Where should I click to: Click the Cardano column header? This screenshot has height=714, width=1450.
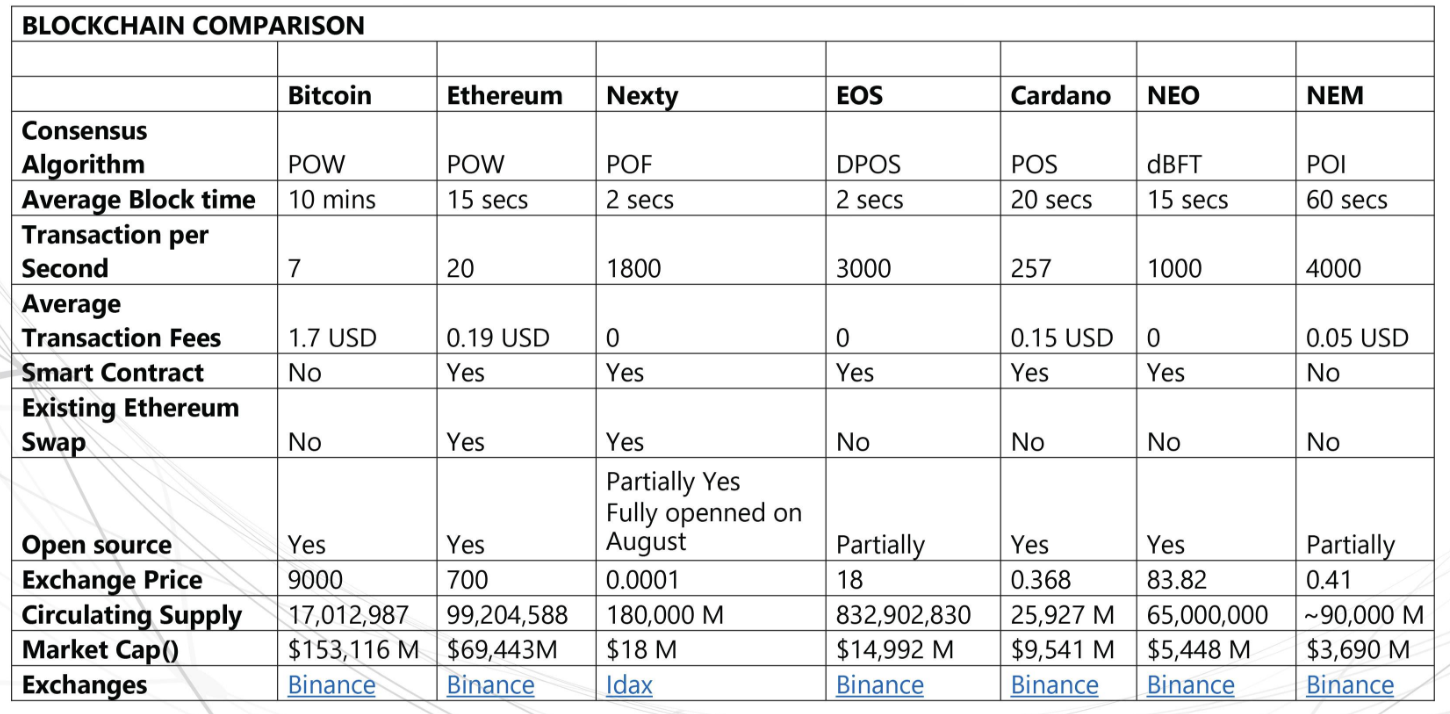[1060, 95]
